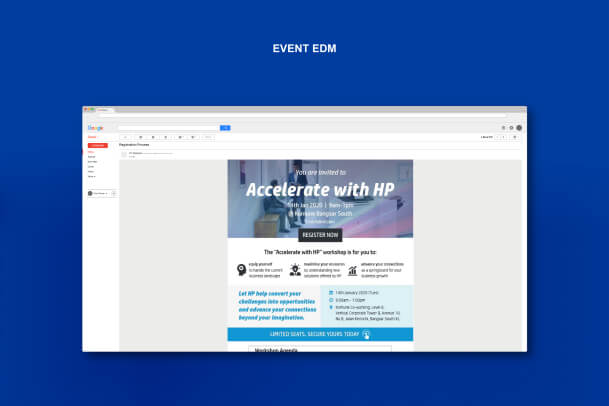Screen dimensions: 609x406
Task: Click the REGISTER NOW button
Action: coord(320,235)
